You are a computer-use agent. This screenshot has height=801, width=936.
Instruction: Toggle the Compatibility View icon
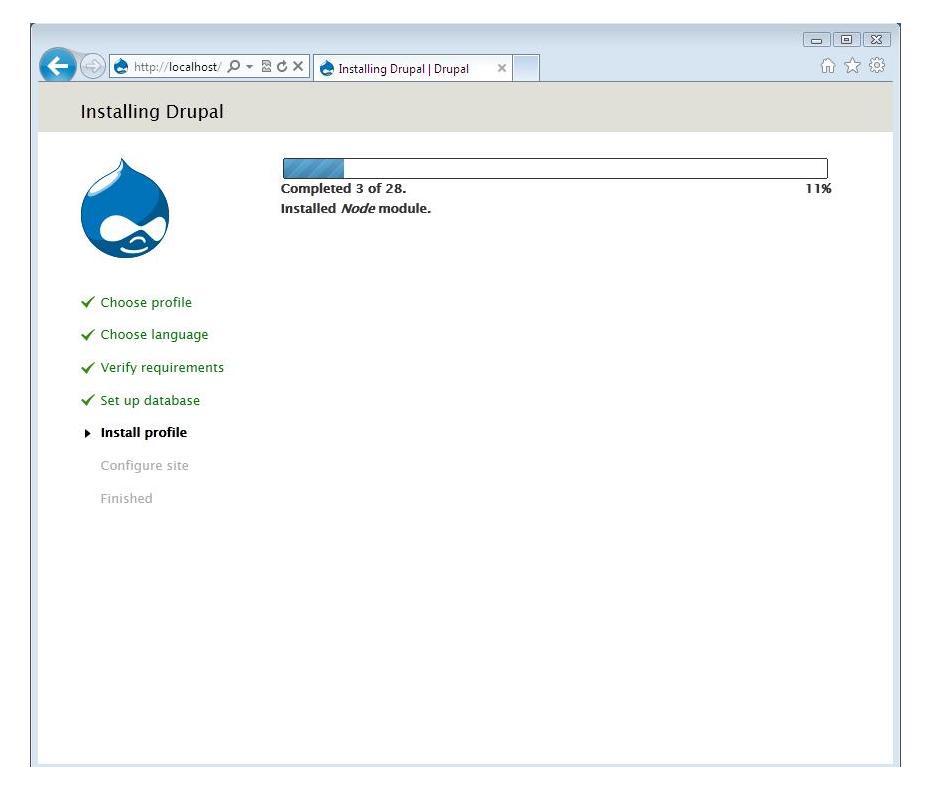[x=266, y=67]
